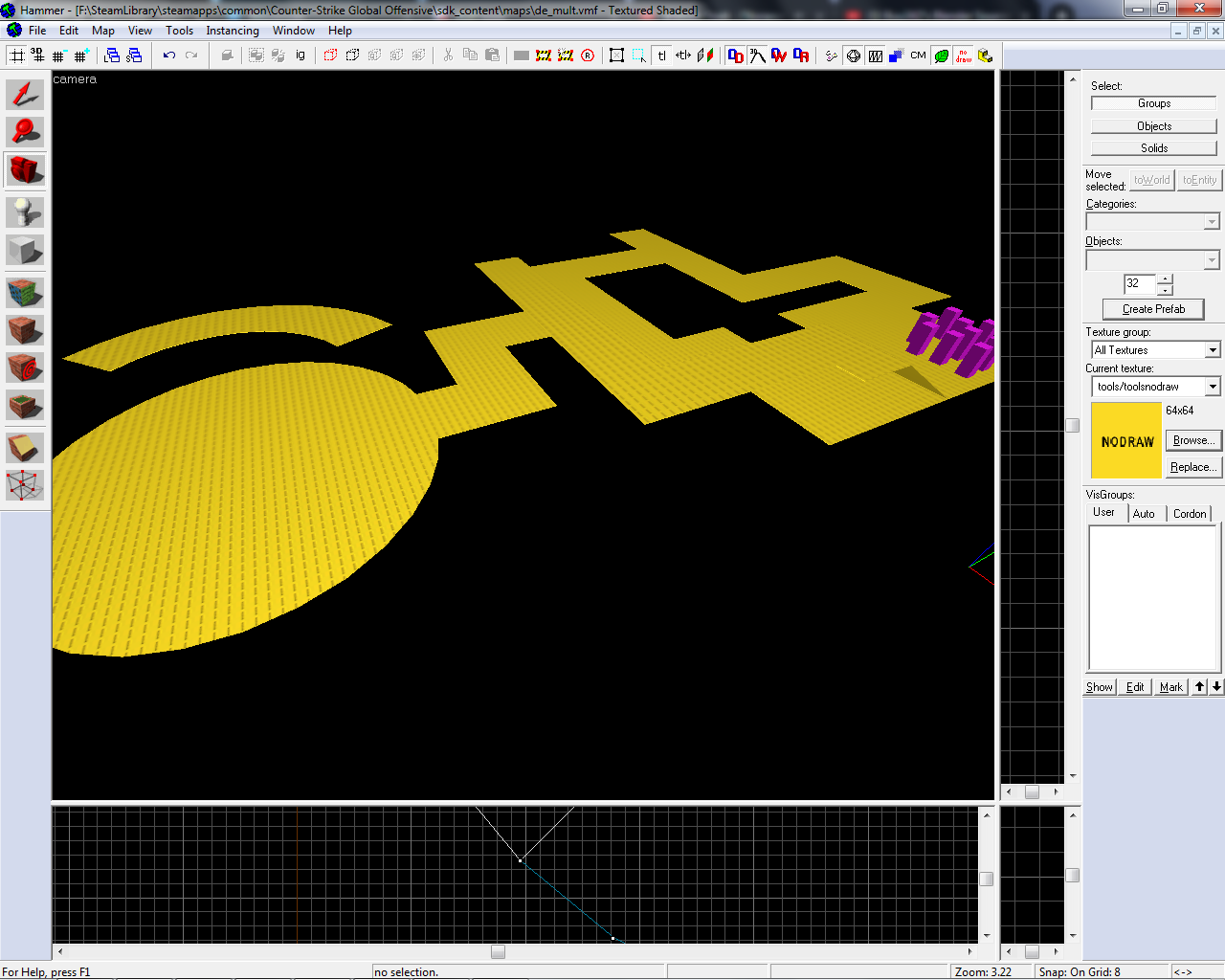
Task: Click the 'CM' collision models icon
Action: click(x=918, y=56)
